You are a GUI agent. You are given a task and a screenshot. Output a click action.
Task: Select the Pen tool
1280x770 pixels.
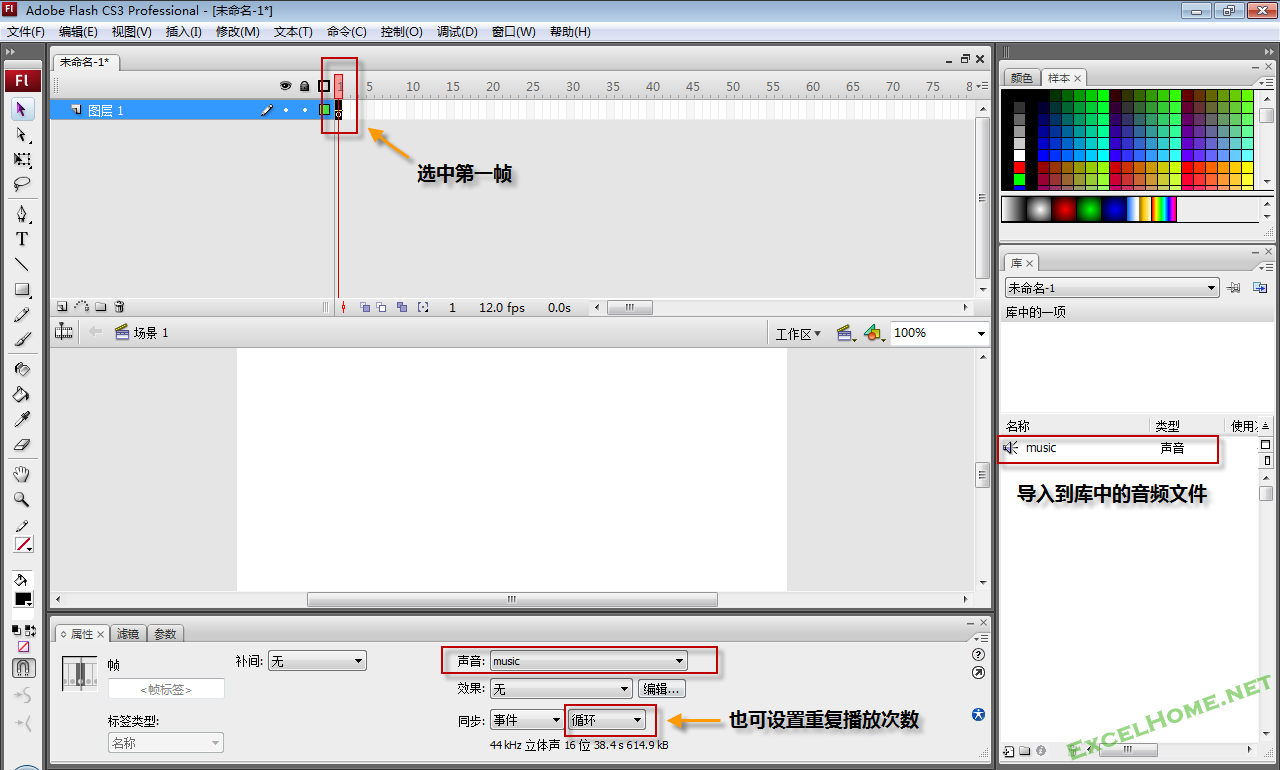coord(22,214)
